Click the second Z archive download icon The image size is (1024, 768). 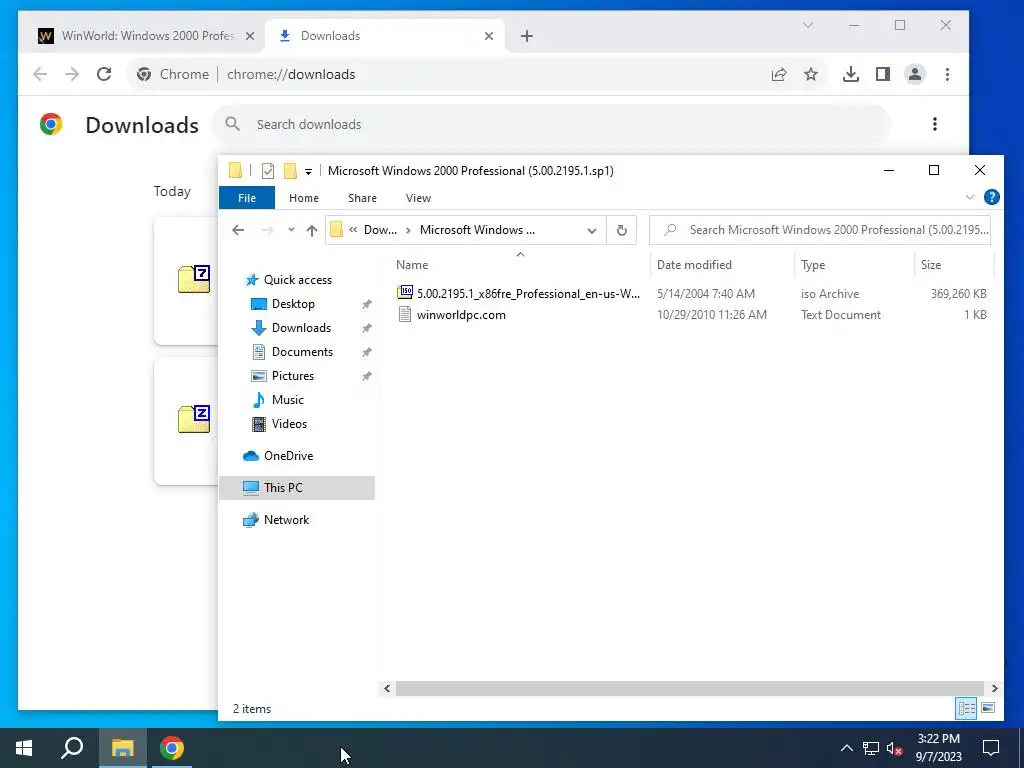[x=194, y=419]
